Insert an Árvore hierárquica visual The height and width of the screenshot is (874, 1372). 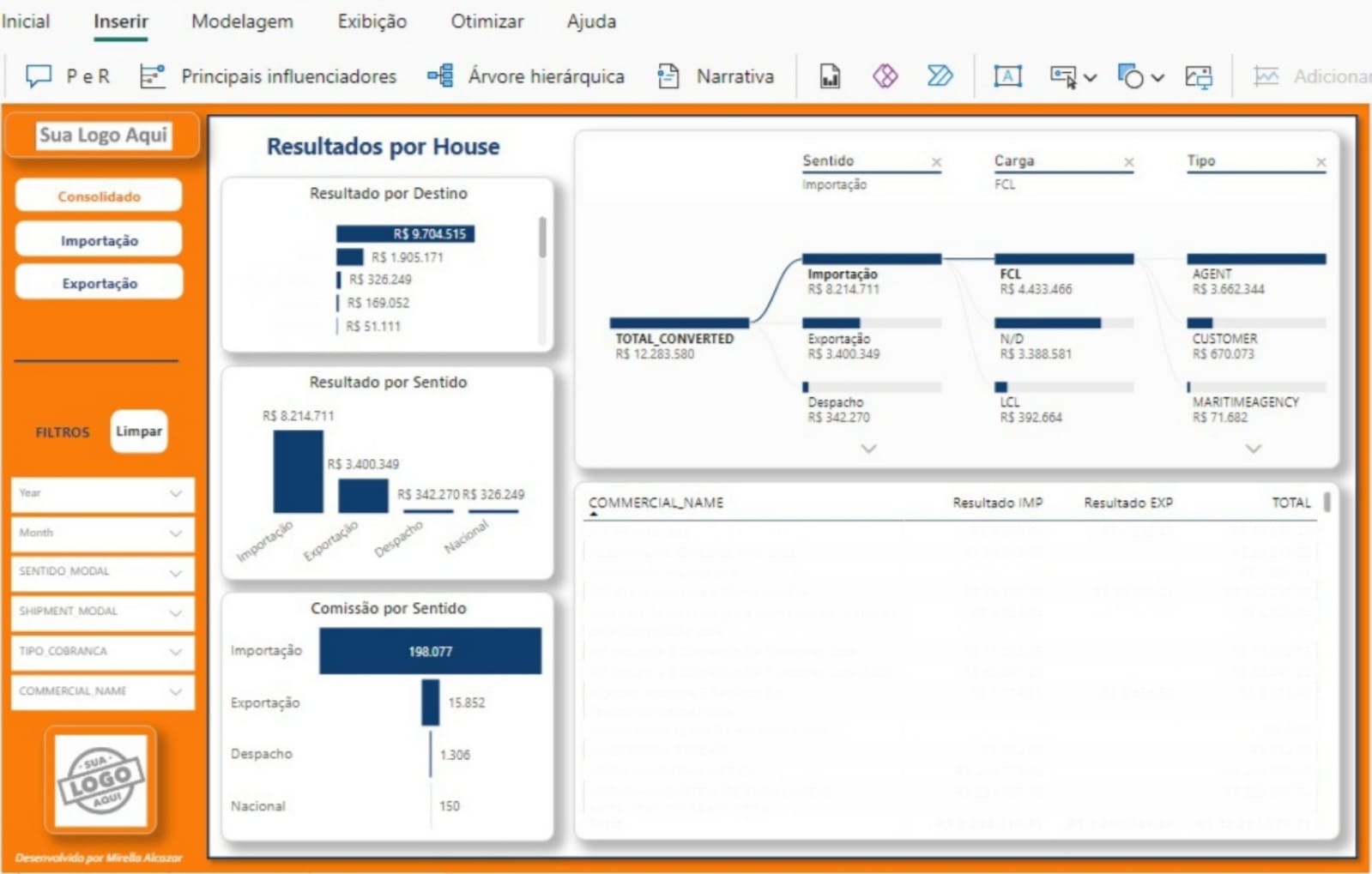526,76
